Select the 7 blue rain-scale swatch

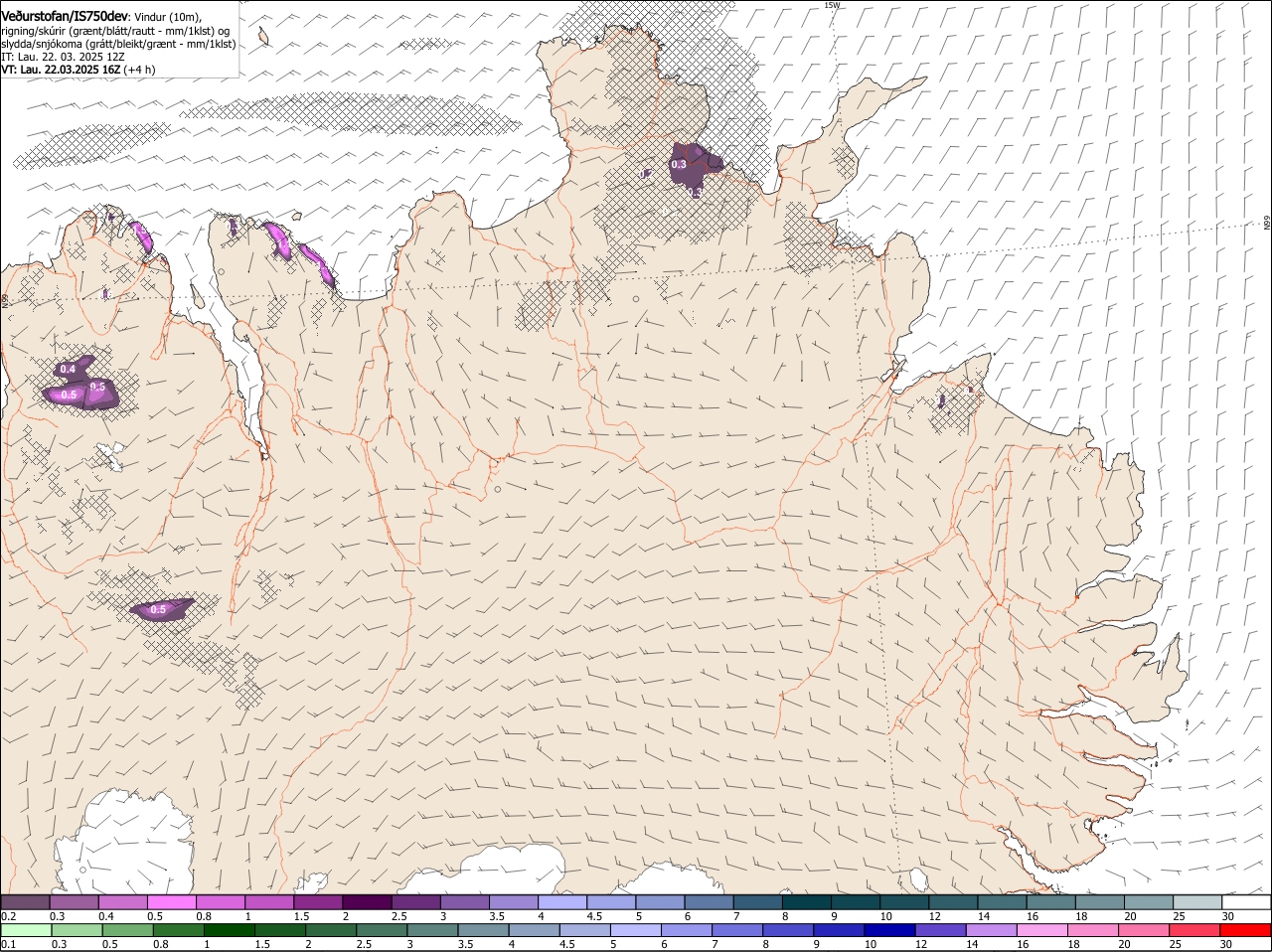click(x=737, y=931)
